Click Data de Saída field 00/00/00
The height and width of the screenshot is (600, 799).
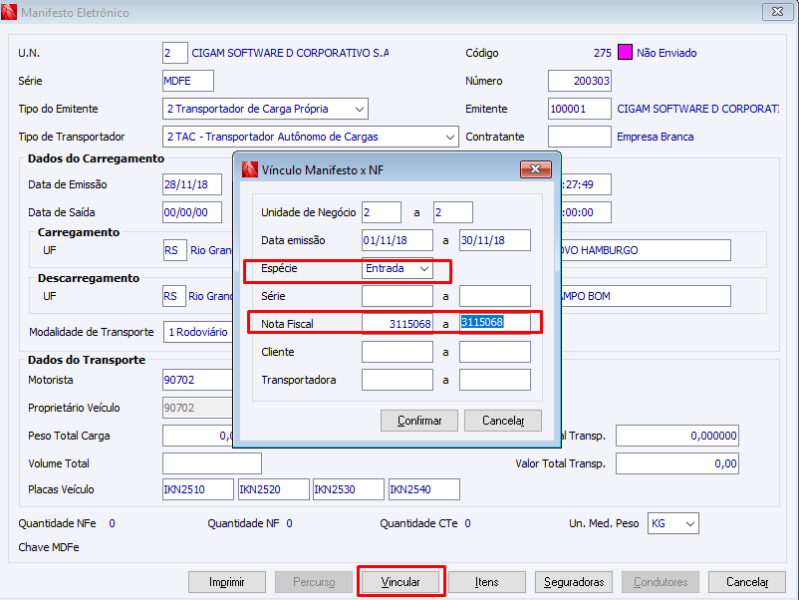tap(192, 213)
